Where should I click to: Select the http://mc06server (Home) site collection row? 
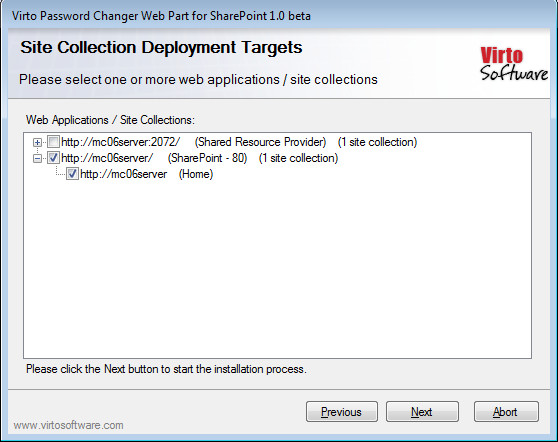pyautogui.click(x=147, y=174)
